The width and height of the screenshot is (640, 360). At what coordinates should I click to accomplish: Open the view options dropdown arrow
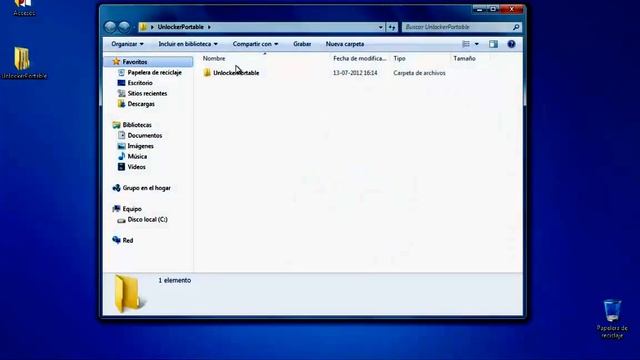pyautogui.click(x=476, y=44)
